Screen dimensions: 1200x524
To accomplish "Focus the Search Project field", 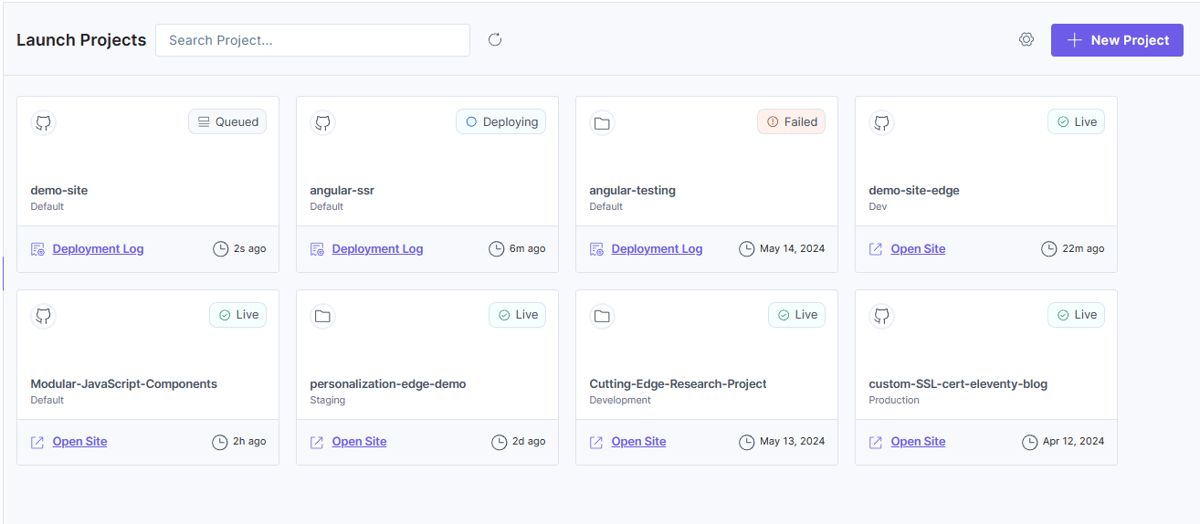I will pyautogui.click(x=312, y=40).
